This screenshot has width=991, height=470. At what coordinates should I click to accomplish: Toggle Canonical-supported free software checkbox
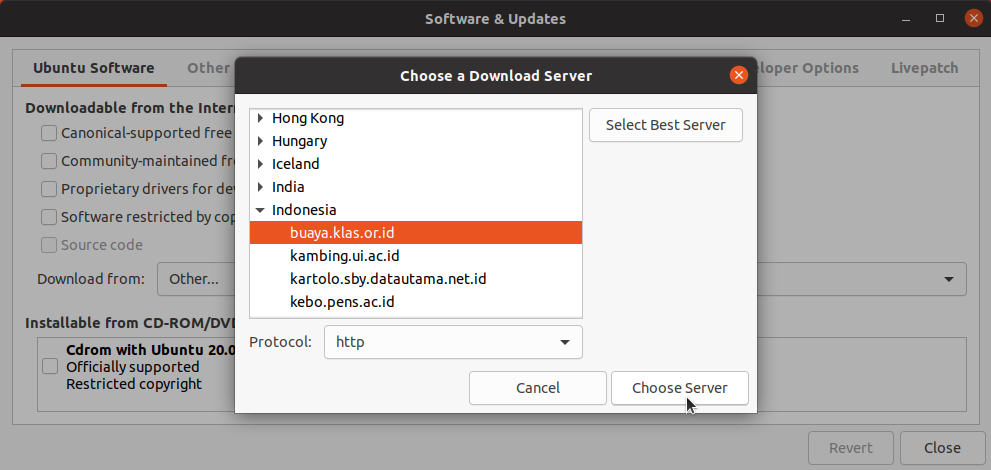49,133
